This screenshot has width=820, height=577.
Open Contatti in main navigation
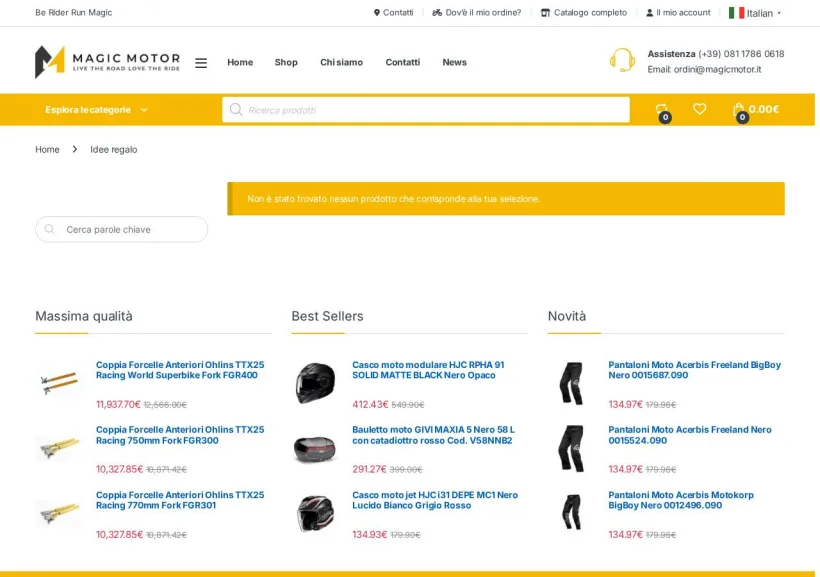click(x=403, y=62)
